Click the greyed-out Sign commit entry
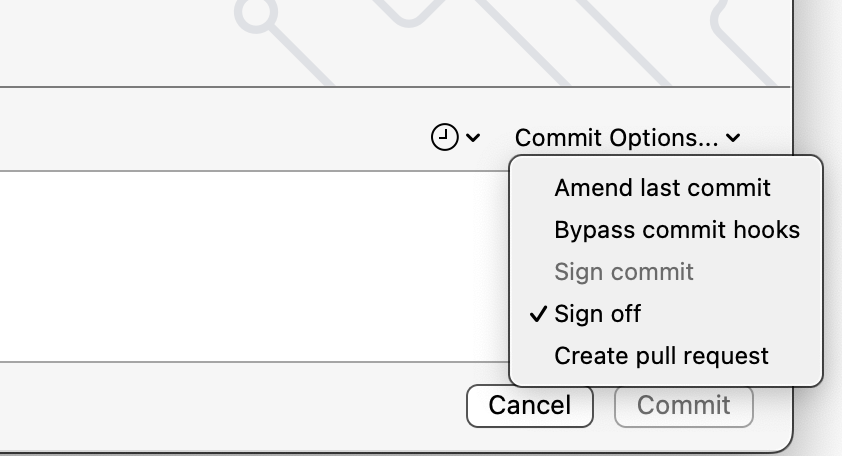This screenshot has width=842, height=456. tap(624, 272)
